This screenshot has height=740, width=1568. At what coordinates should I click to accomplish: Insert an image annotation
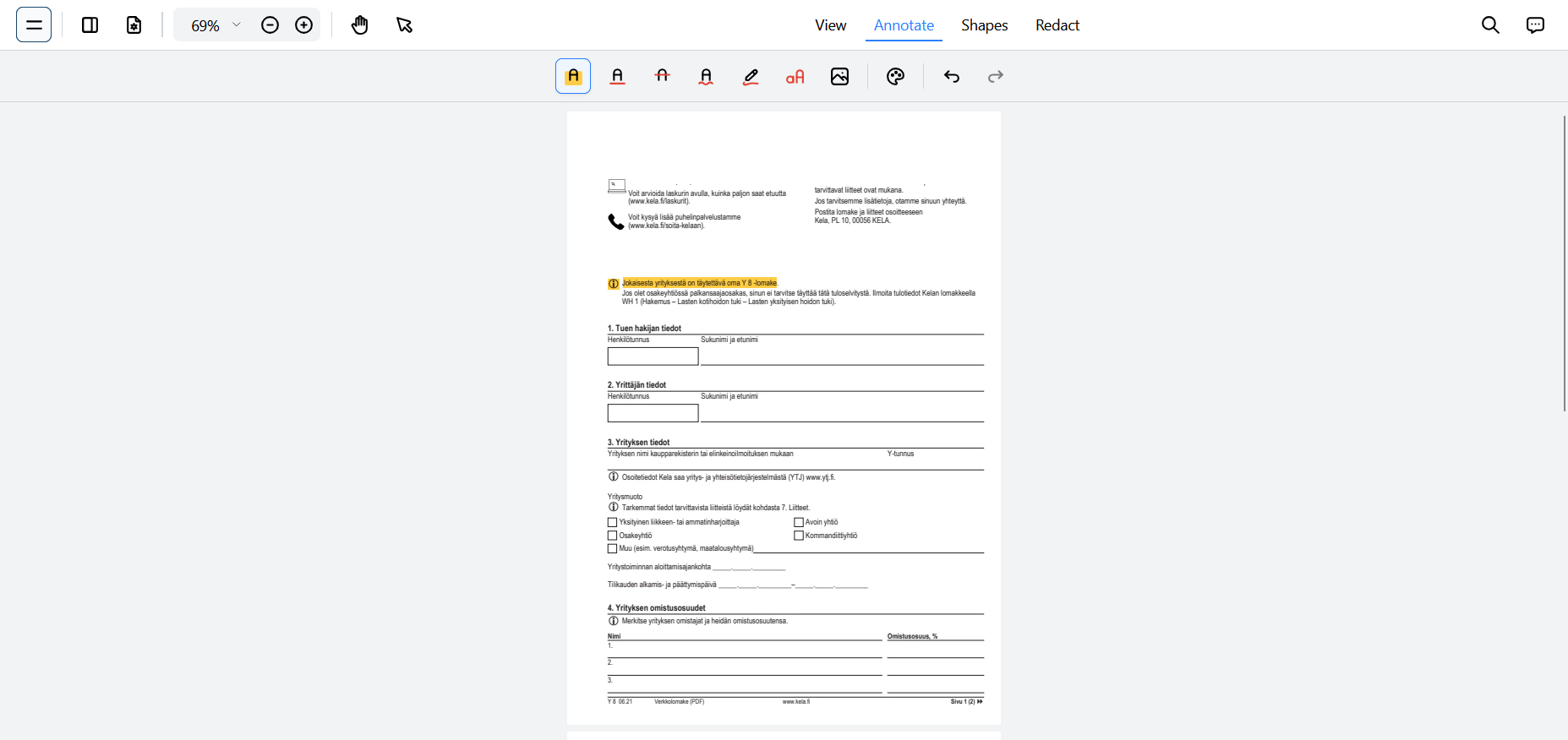(x=839, y=76)
